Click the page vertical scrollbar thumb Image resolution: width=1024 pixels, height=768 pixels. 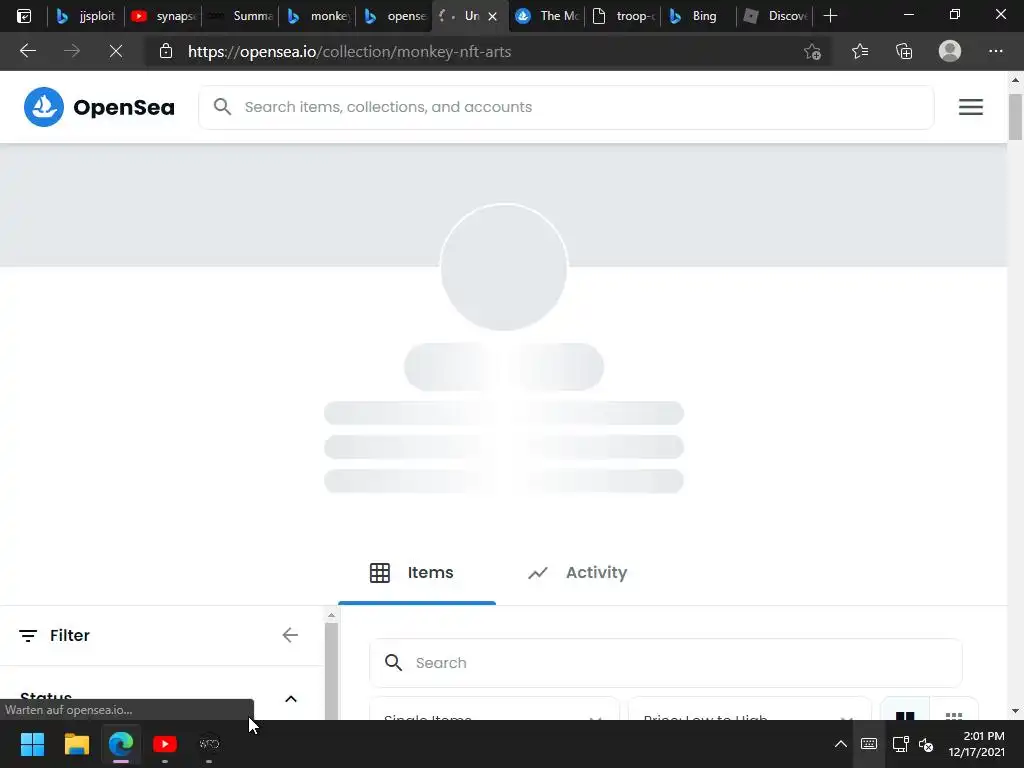click(x=1015, y=117)
